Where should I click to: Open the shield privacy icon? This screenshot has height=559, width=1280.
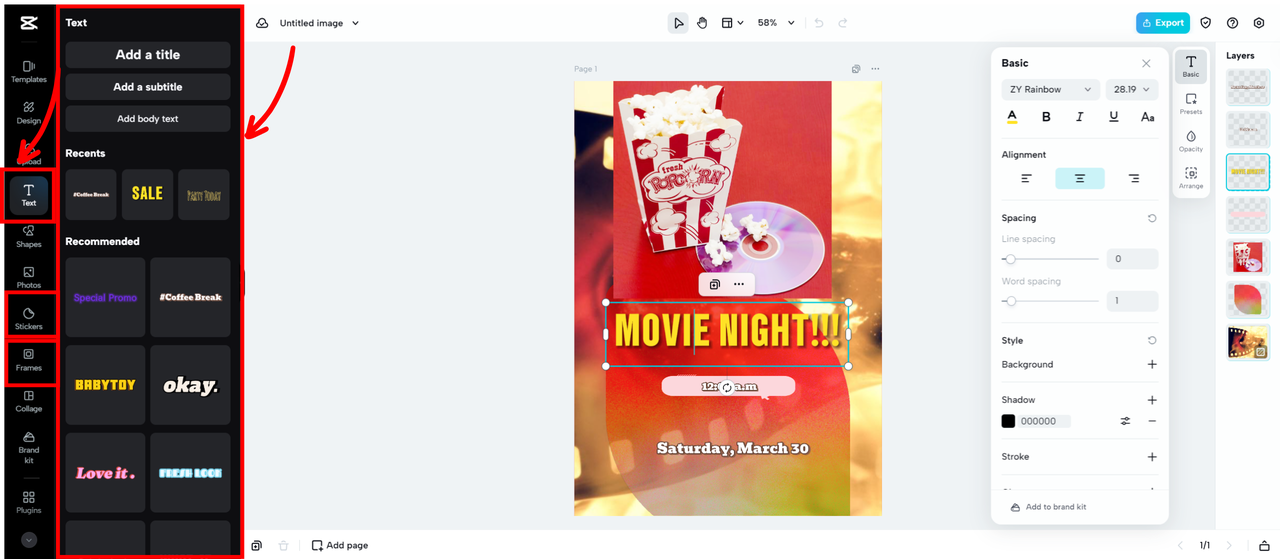coord(1206,23)
